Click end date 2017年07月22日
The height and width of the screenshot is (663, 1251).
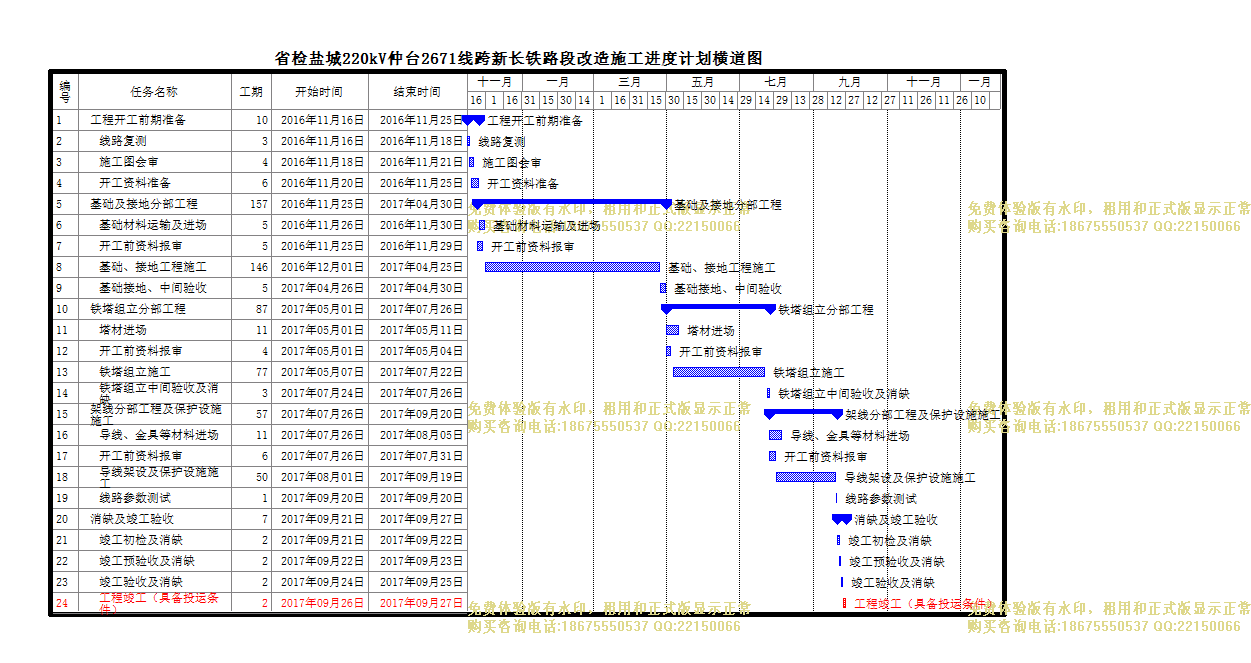[x=421, y=372]
